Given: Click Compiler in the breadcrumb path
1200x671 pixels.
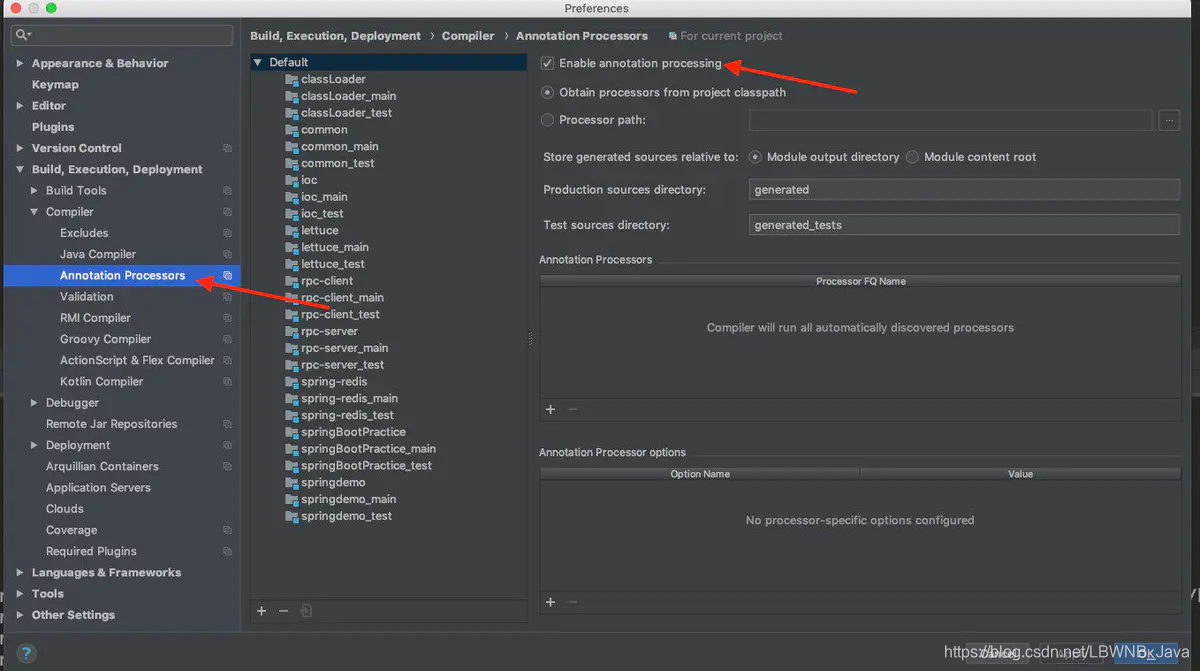Looking at the screenshot, I should 468,36.
